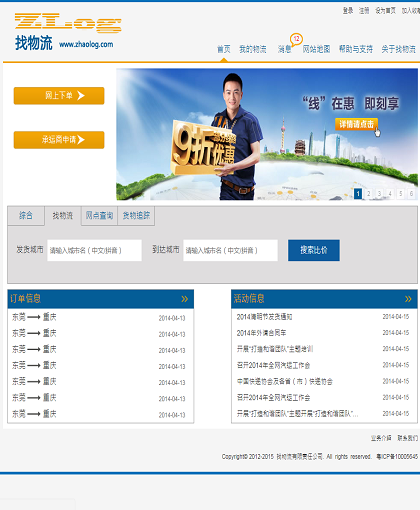This screenshot has height=510, width=420.
Task: Click the 搜索比价 search button
Action: [x=314, y=250]
